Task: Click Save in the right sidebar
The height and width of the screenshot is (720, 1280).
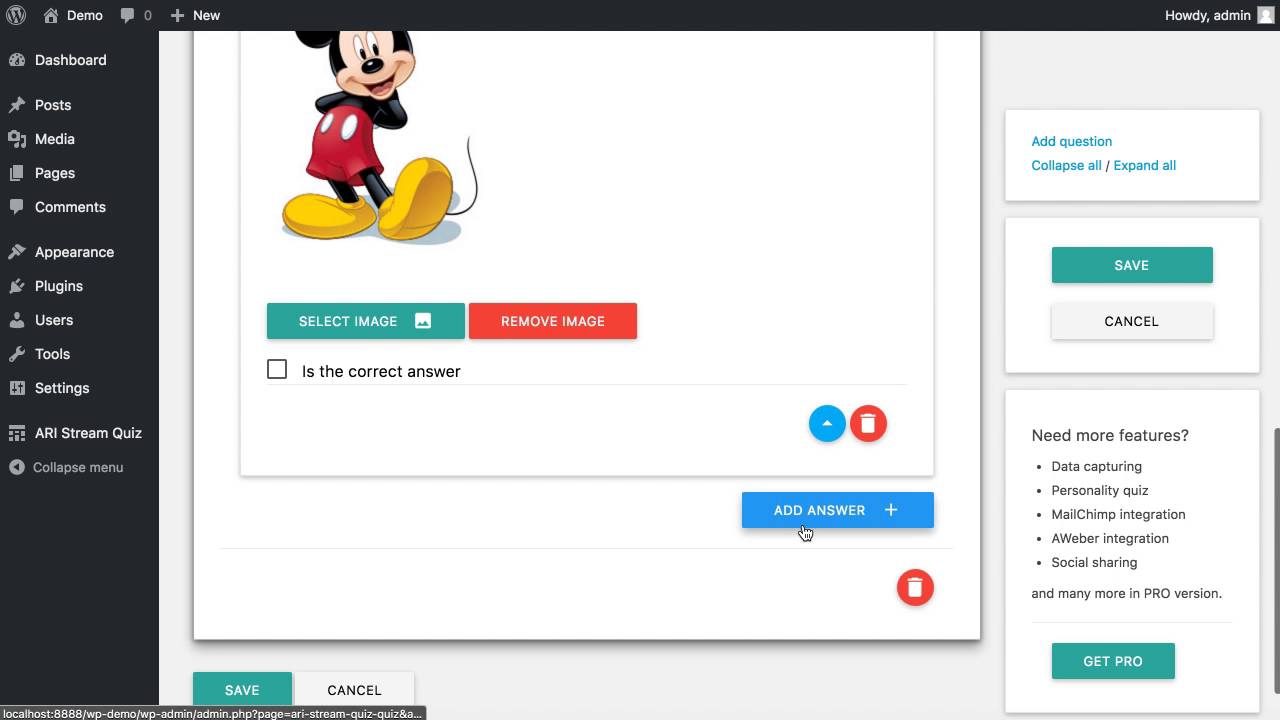Action: point(1132,265)
